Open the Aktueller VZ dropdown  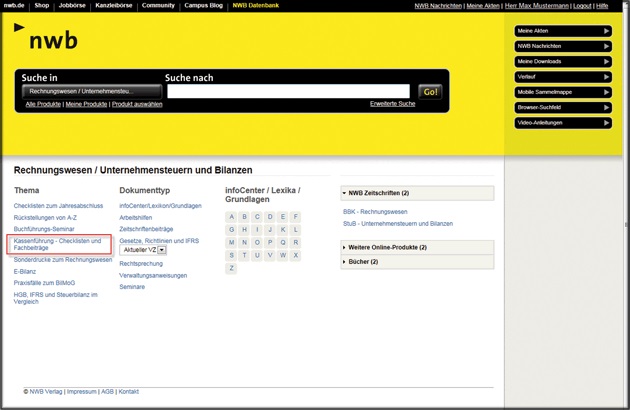click(x=143, y=249)
